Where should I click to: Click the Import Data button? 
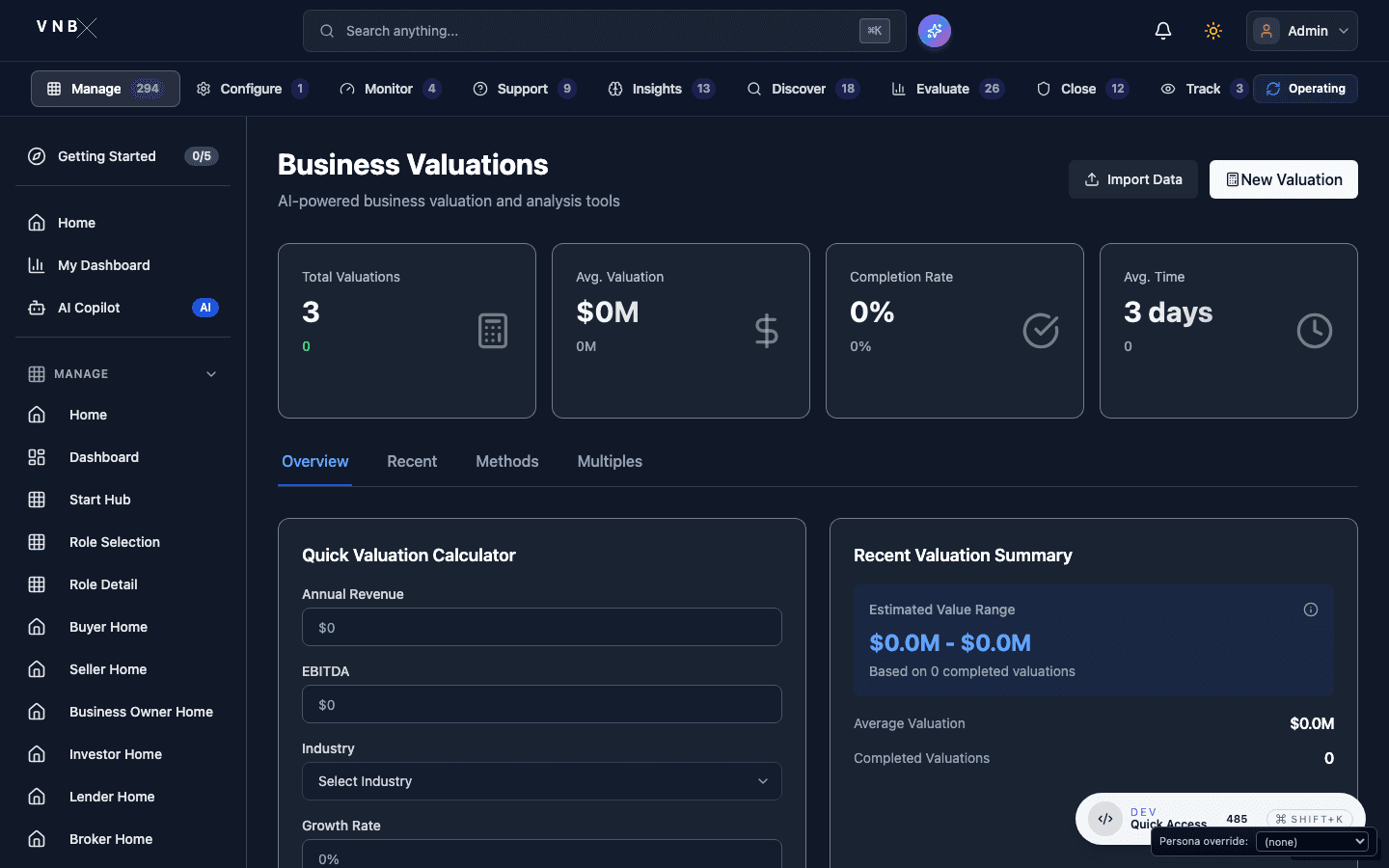[x=1133, y=179]
